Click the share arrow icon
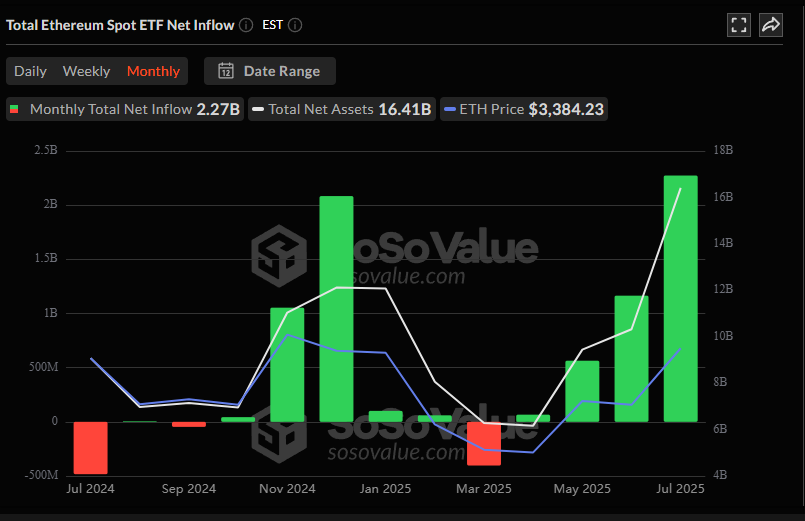This screenshot has height=521, width=805. point(771,25)
